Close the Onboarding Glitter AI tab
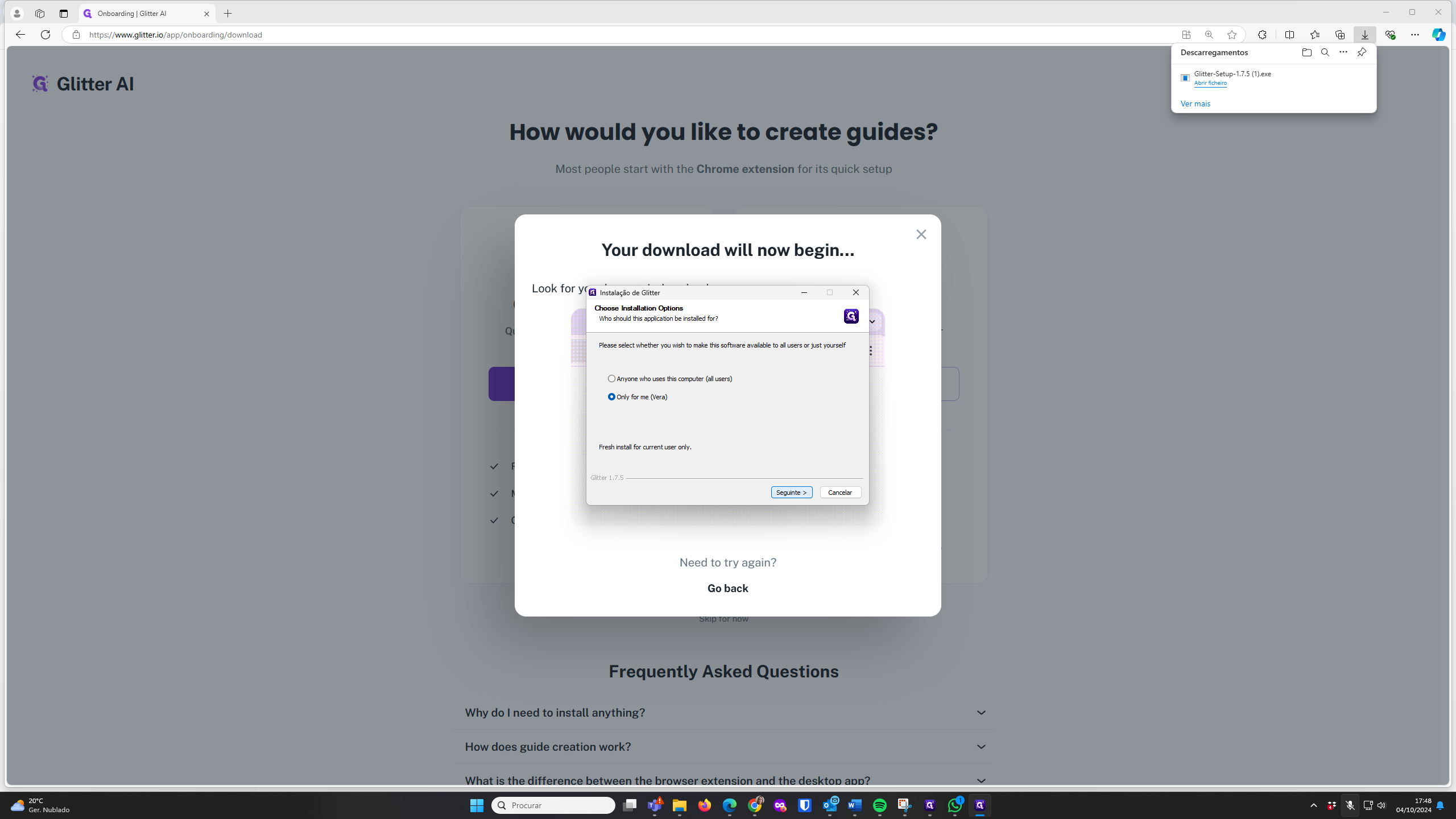Image resolution: width=1456 pixels, height=819 pixels. (206, 14)
